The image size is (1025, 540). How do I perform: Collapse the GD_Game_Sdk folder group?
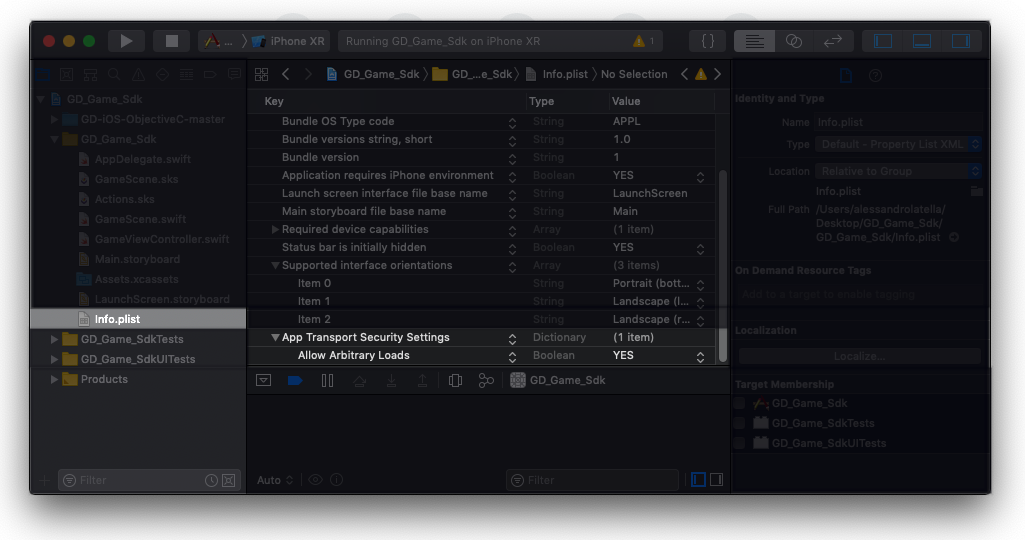click(54, 139)
